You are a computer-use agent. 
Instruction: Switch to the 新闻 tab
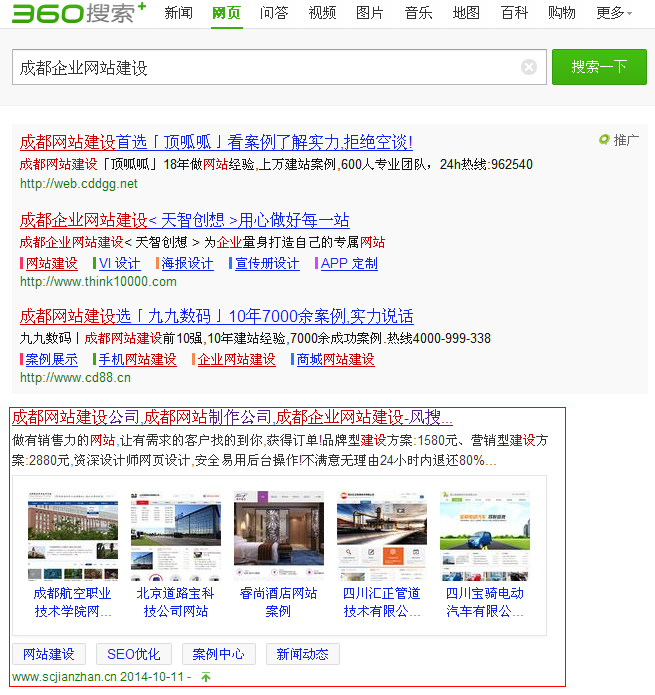tap(178, 13)
